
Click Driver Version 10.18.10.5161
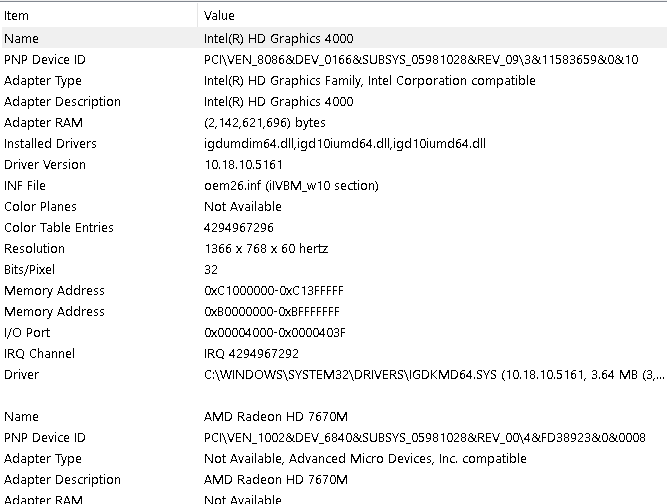pos(243,165)
